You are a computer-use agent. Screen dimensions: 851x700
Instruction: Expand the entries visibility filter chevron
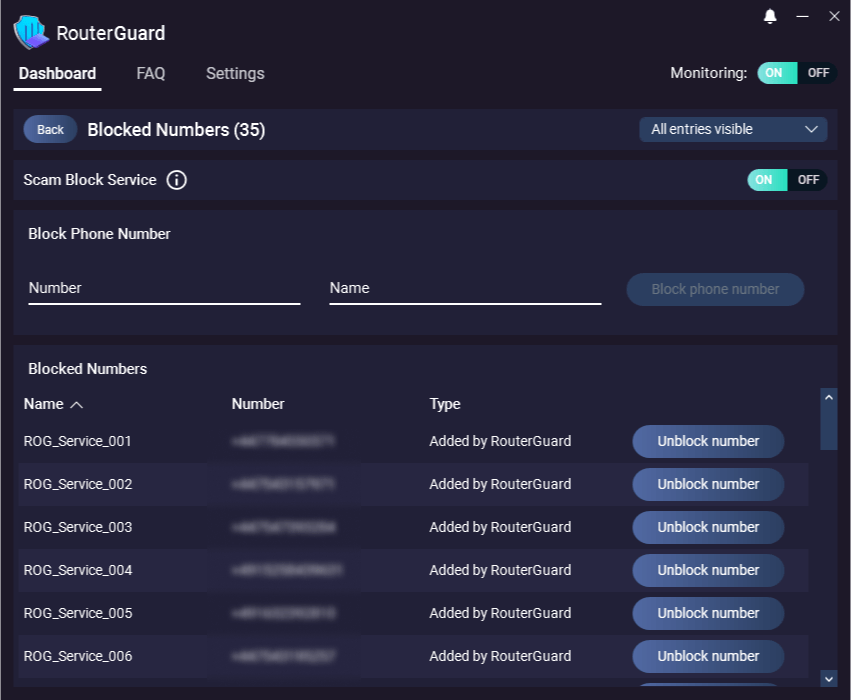(813, 129)
